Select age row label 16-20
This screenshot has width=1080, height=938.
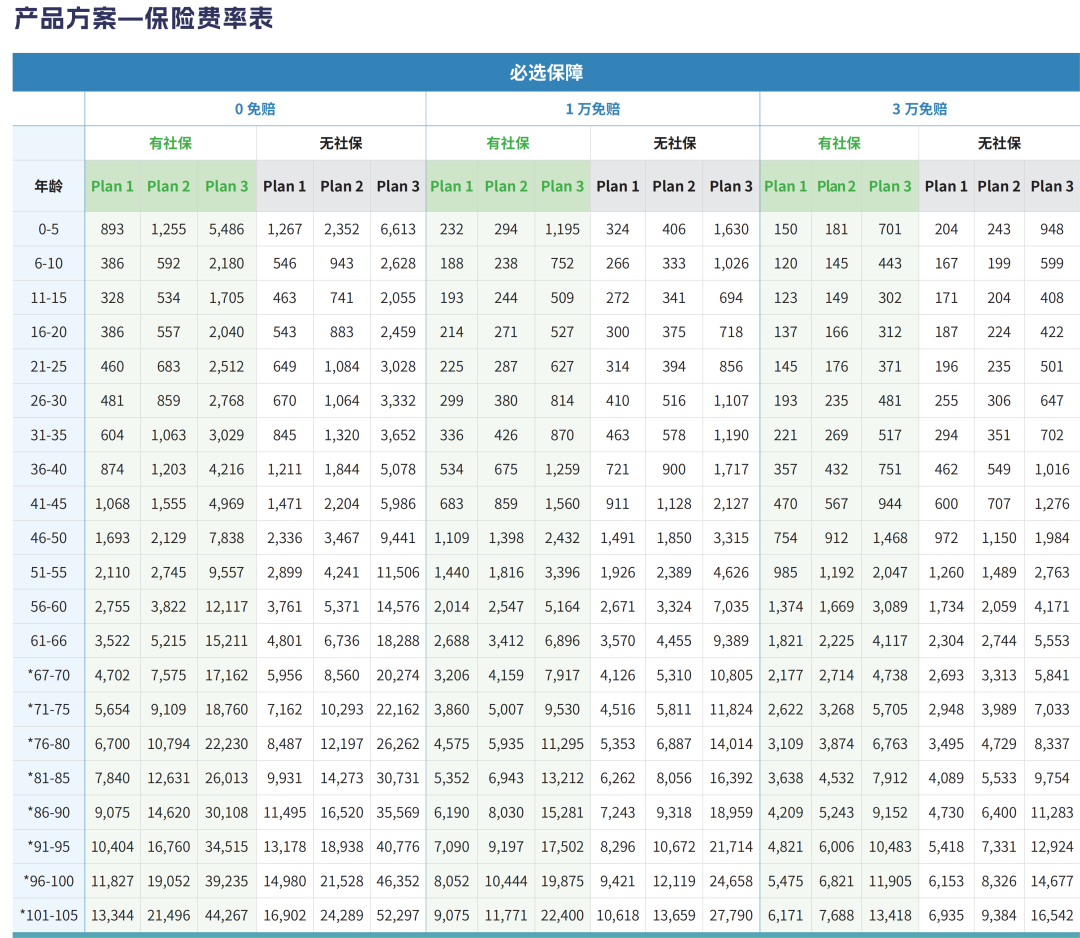tap(48, 332)
